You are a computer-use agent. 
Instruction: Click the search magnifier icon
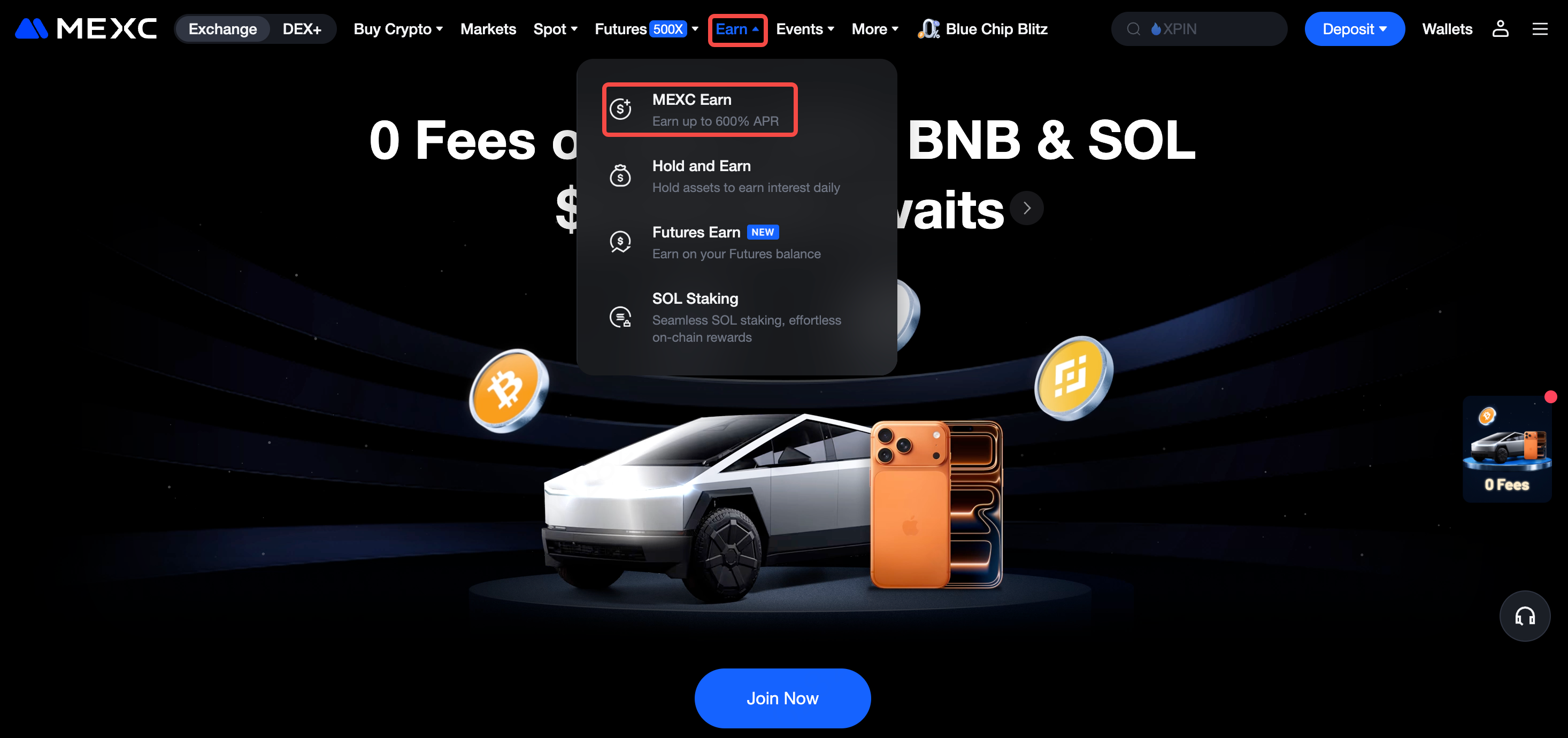tap(1133, 29)
